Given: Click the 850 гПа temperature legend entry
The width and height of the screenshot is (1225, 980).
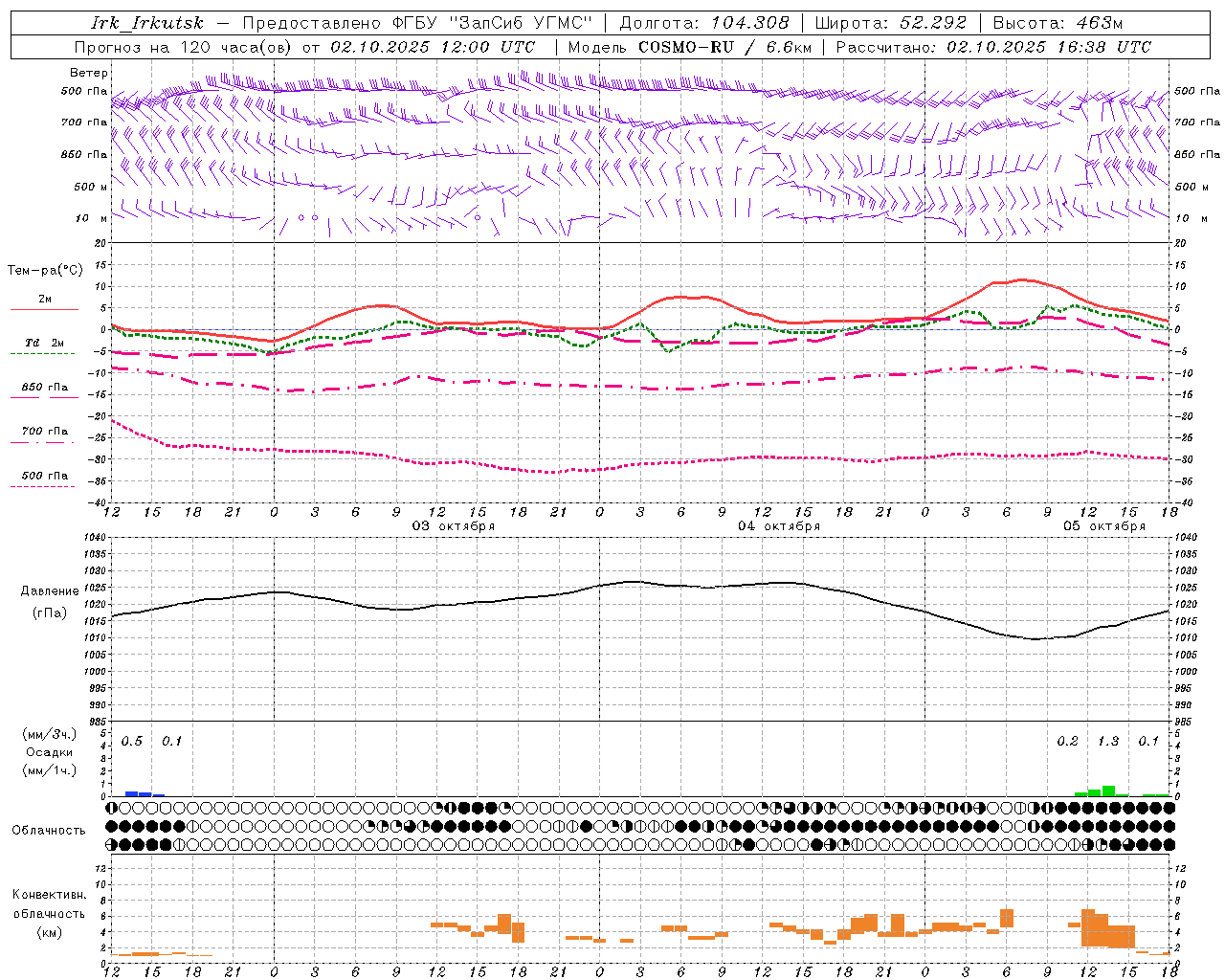Looking at the screenshot, I should coord(45,388).
